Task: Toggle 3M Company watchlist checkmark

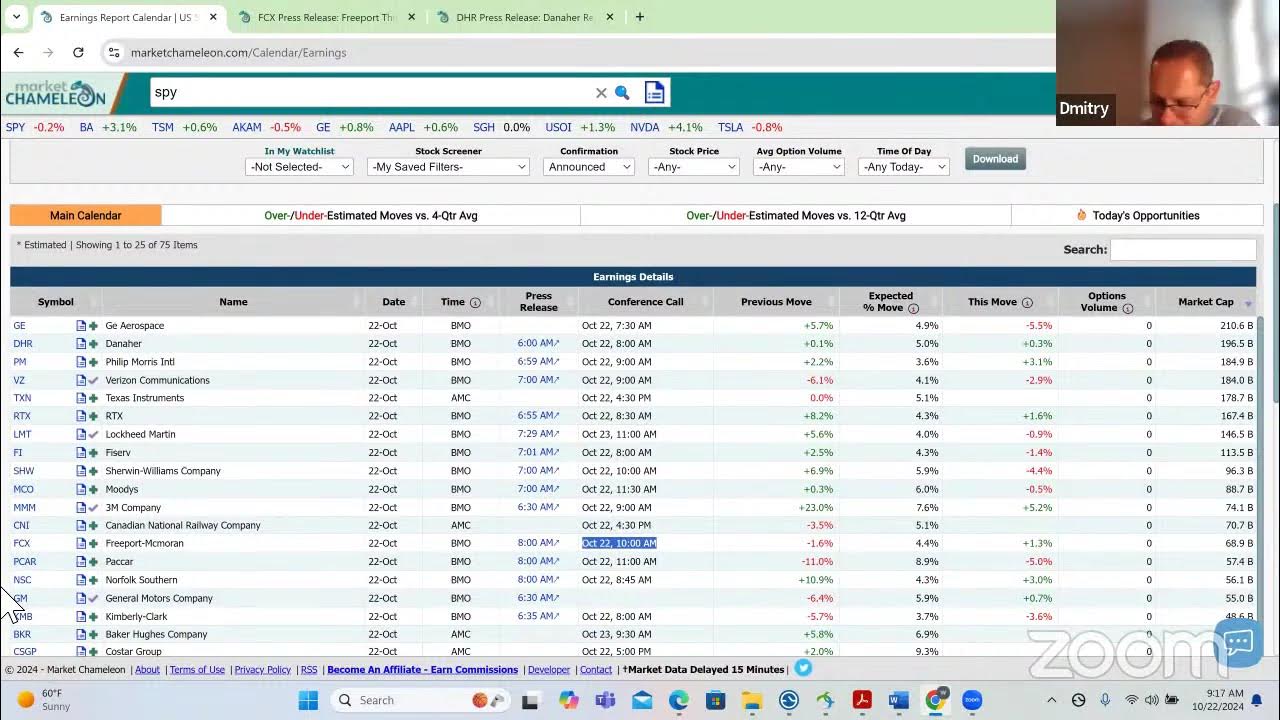Action: tap(93, 508)
